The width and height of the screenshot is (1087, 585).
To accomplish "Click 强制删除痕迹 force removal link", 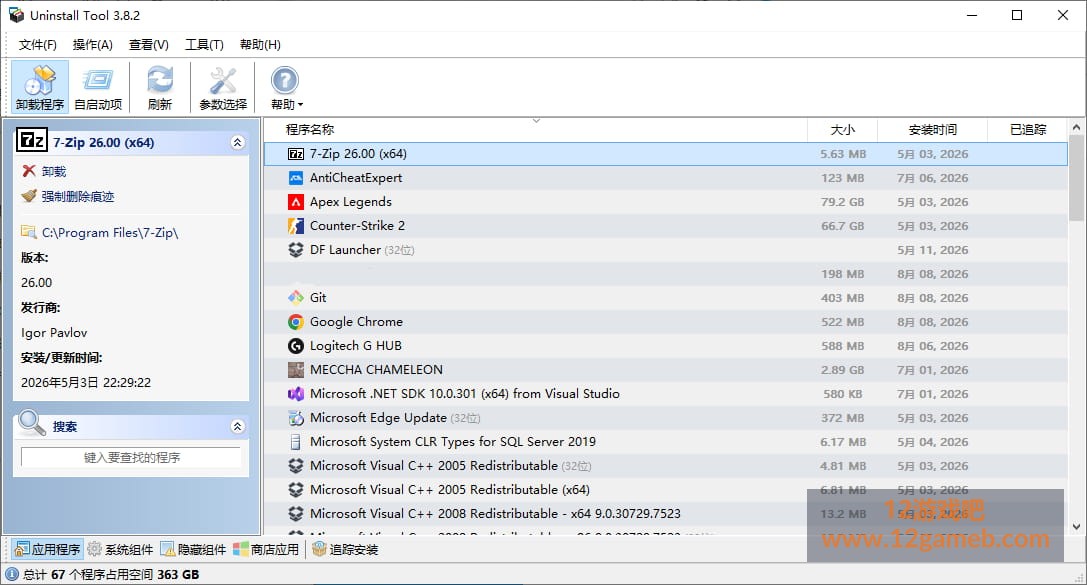I will click(68, 196).
